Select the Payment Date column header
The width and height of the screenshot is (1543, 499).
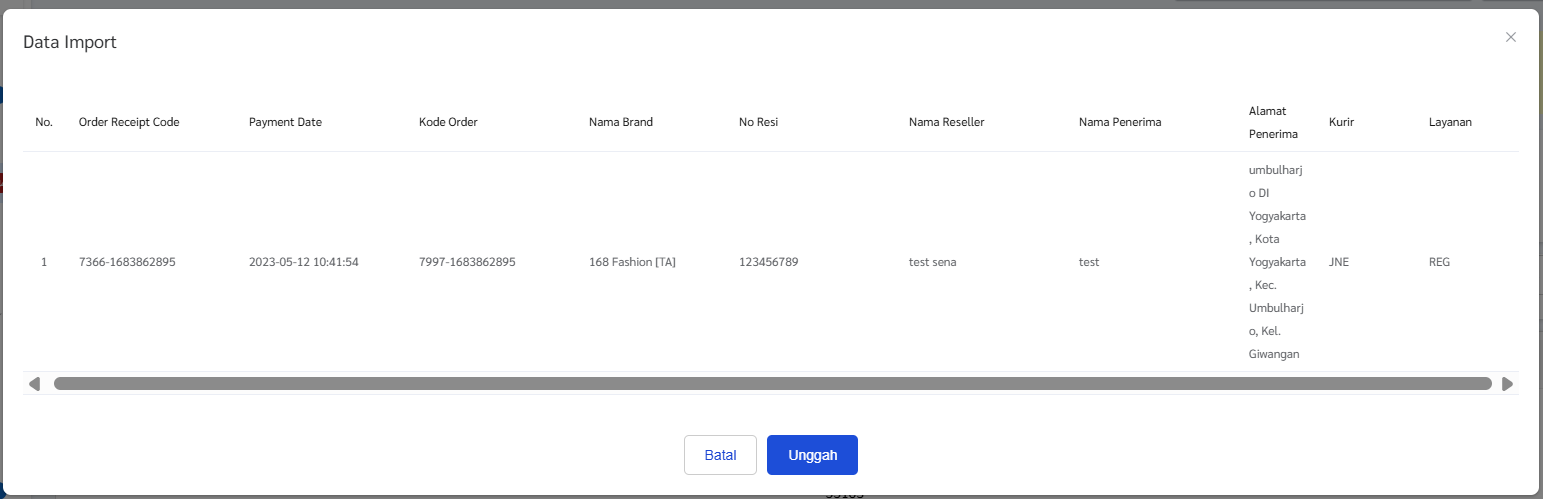(x=285, y=122)
